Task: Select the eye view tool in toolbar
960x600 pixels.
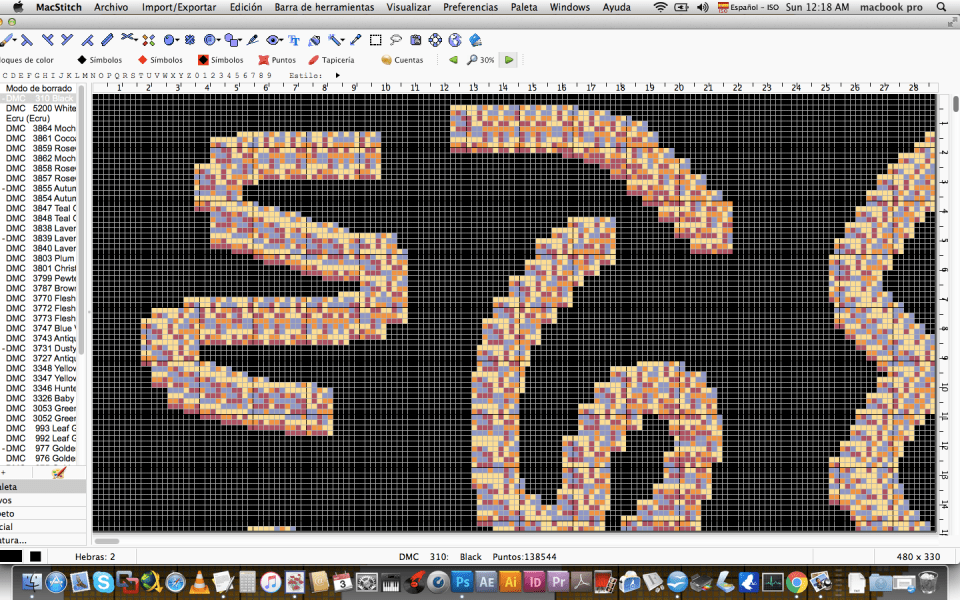Action: pyautogui.click(x=273, y=41)
